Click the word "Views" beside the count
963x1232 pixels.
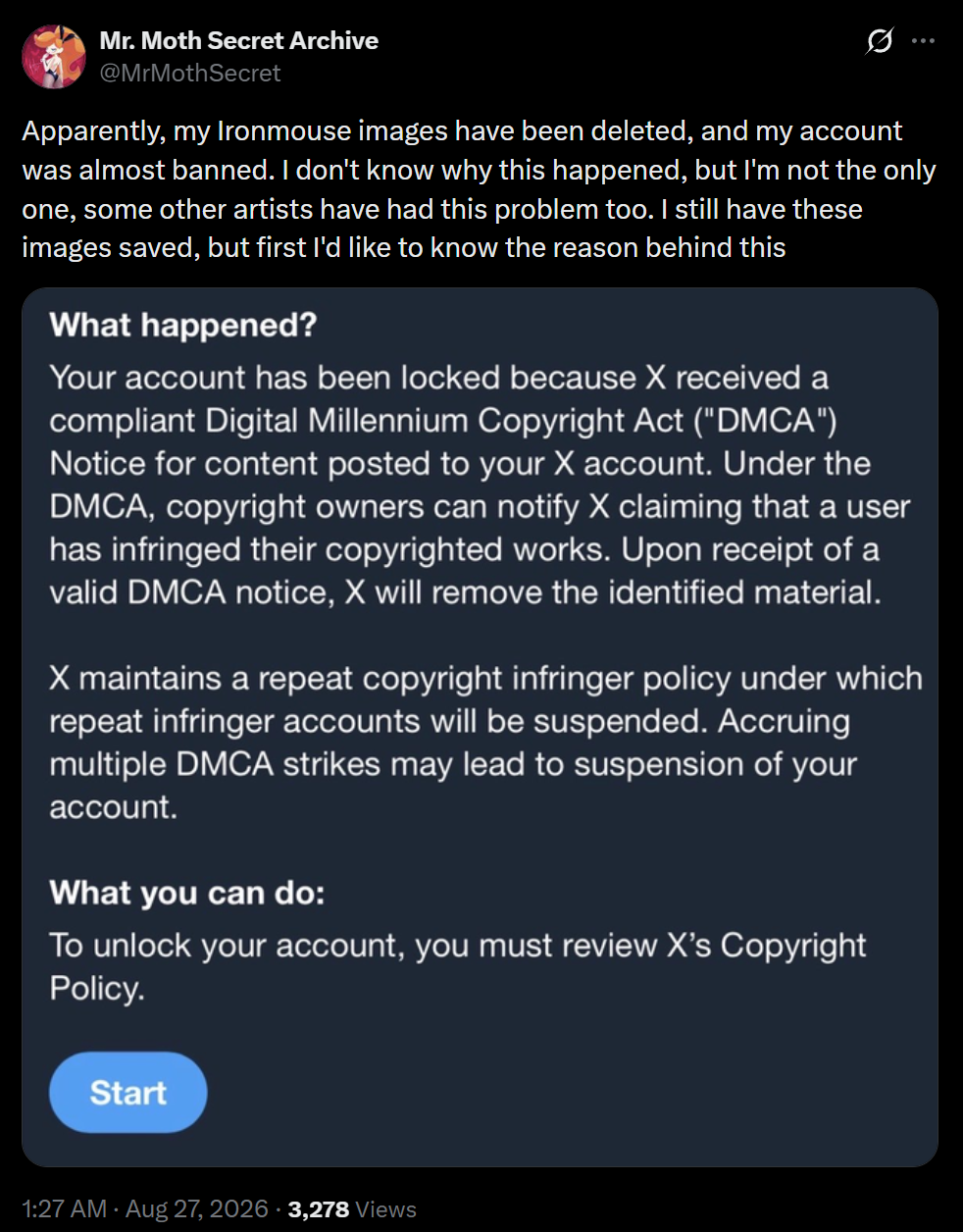tap(385, 1209)
